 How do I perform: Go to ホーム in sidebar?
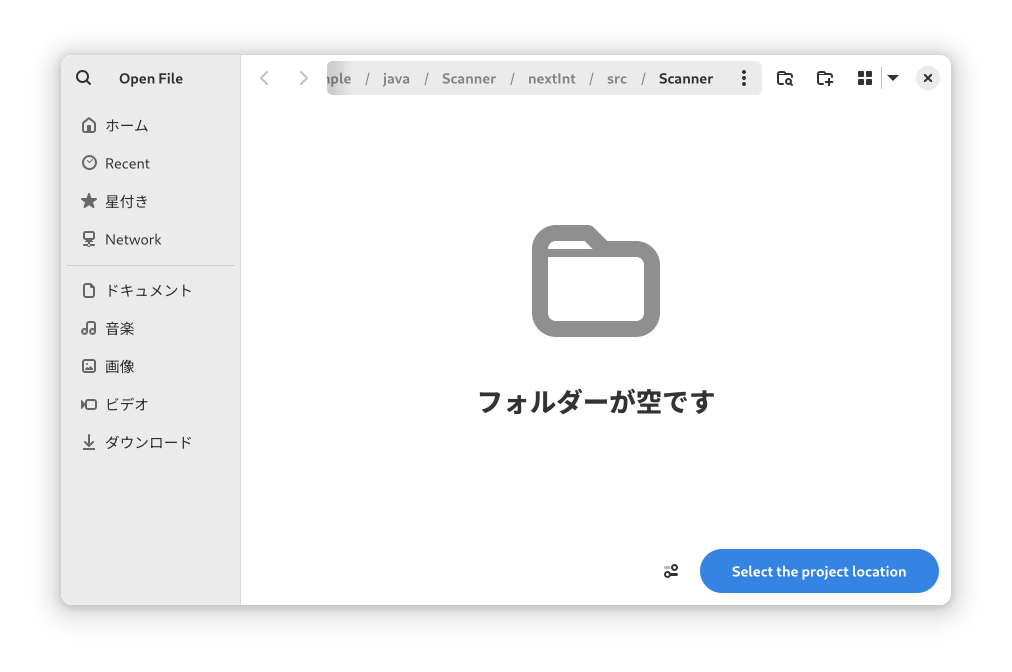tap(151, 125)
